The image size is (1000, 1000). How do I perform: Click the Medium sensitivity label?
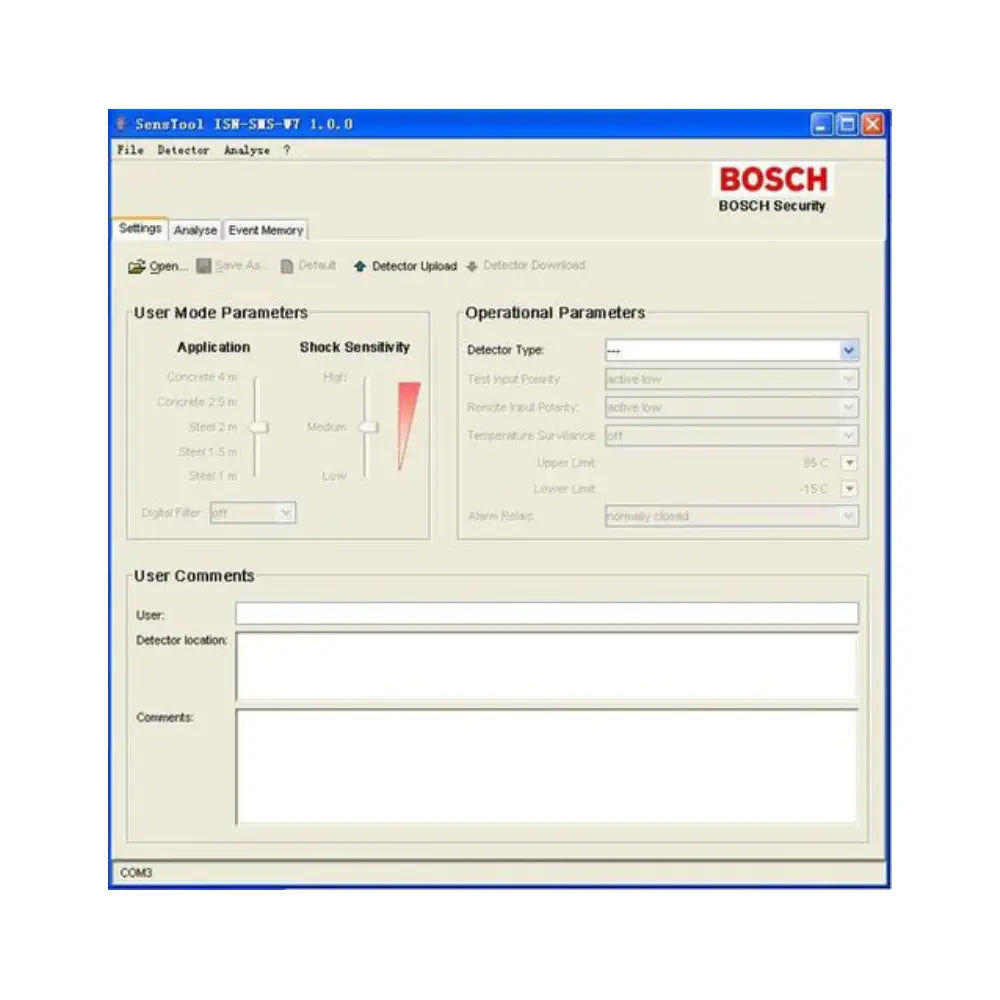coord(327,427)
